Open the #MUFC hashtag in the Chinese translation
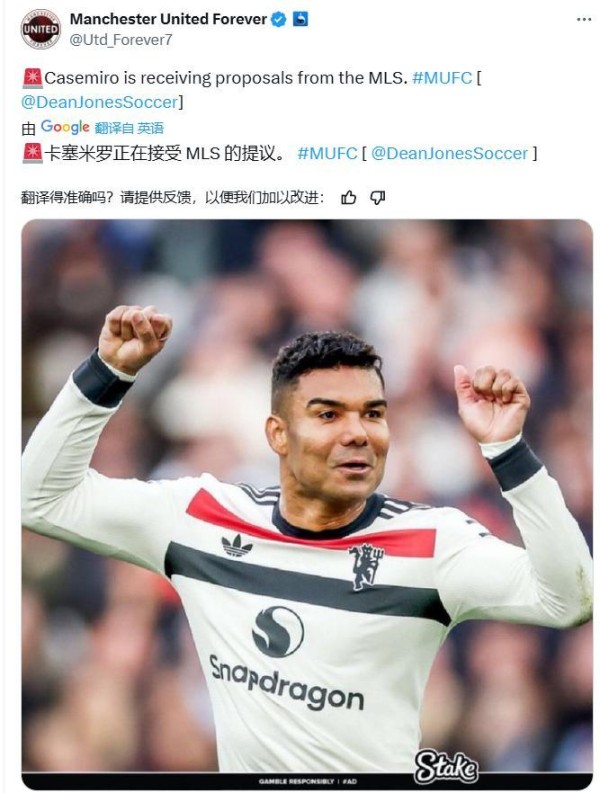The width and height of the screenshot is (600, 793). (x=327, y=153)
